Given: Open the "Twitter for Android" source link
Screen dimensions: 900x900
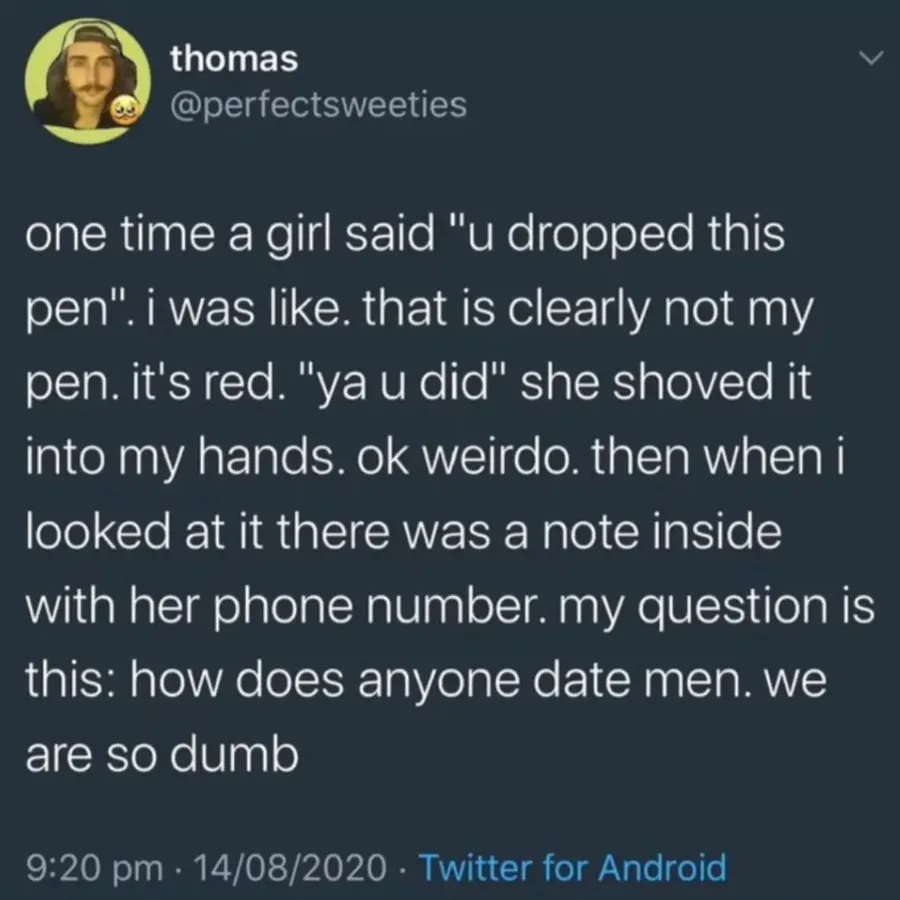Looking at the screenshot, I should click(571, 866).
